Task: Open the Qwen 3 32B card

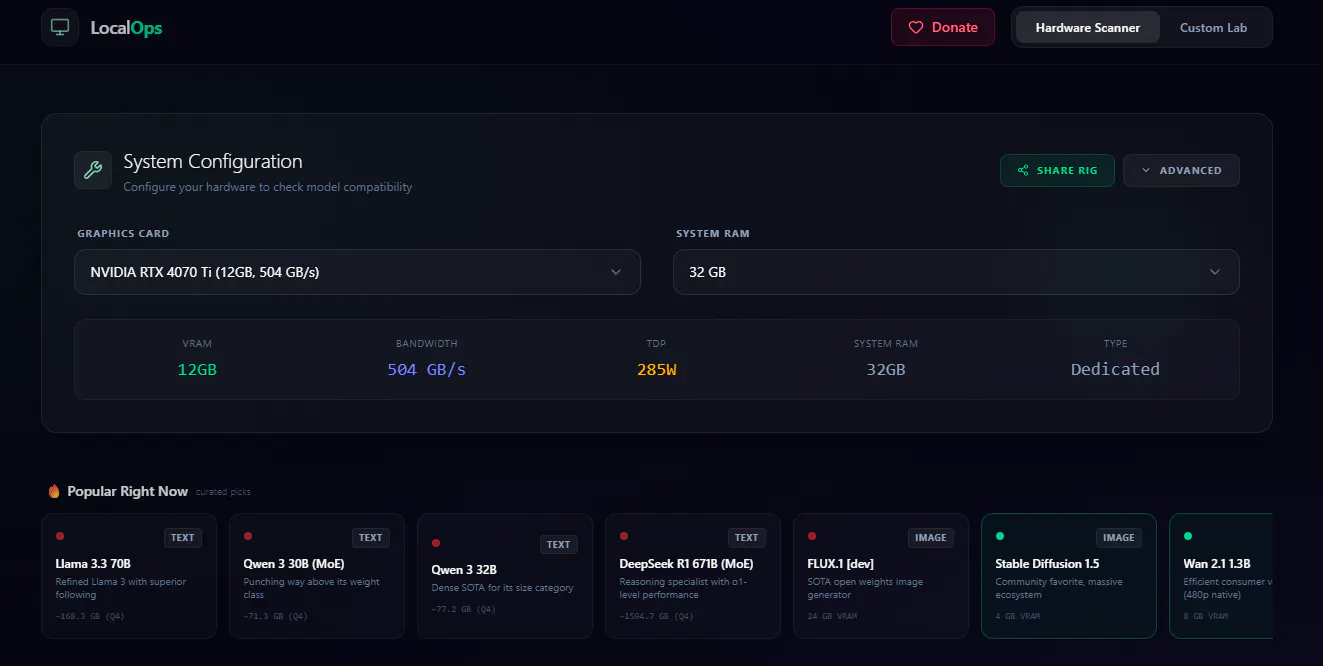Action: click(505, 576)
